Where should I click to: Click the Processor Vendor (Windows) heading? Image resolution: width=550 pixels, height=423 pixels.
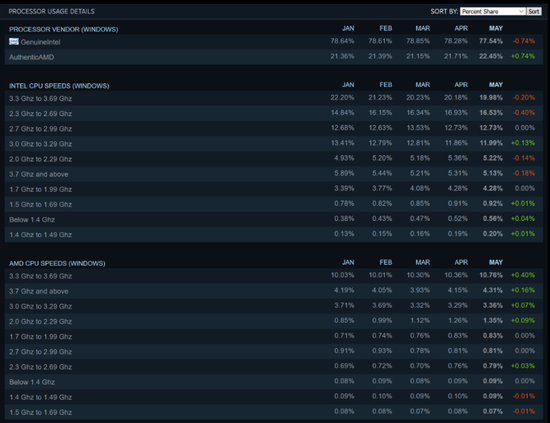(63, 29)
